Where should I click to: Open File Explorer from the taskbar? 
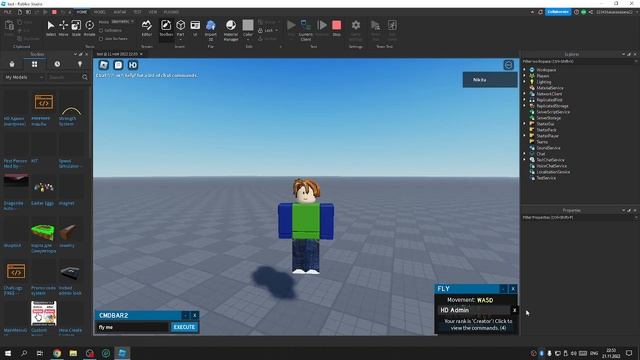click(73, 353)
